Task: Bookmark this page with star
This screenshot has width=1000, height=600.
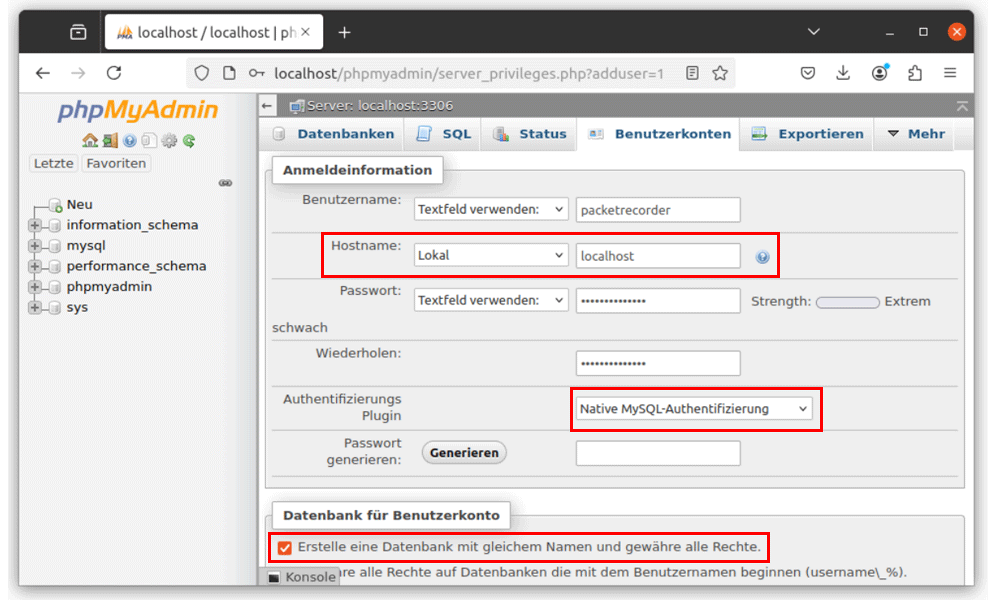Action: (720, 73)
